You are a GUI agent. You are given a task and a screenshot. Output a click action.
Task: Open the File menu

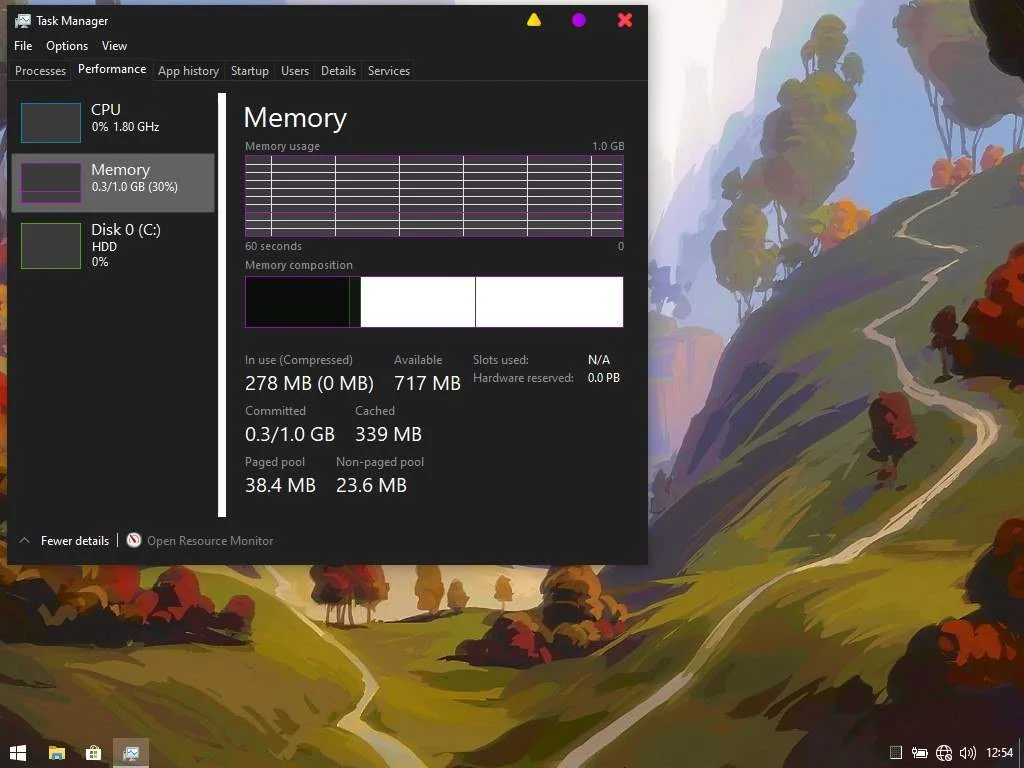tap(23, 46)
